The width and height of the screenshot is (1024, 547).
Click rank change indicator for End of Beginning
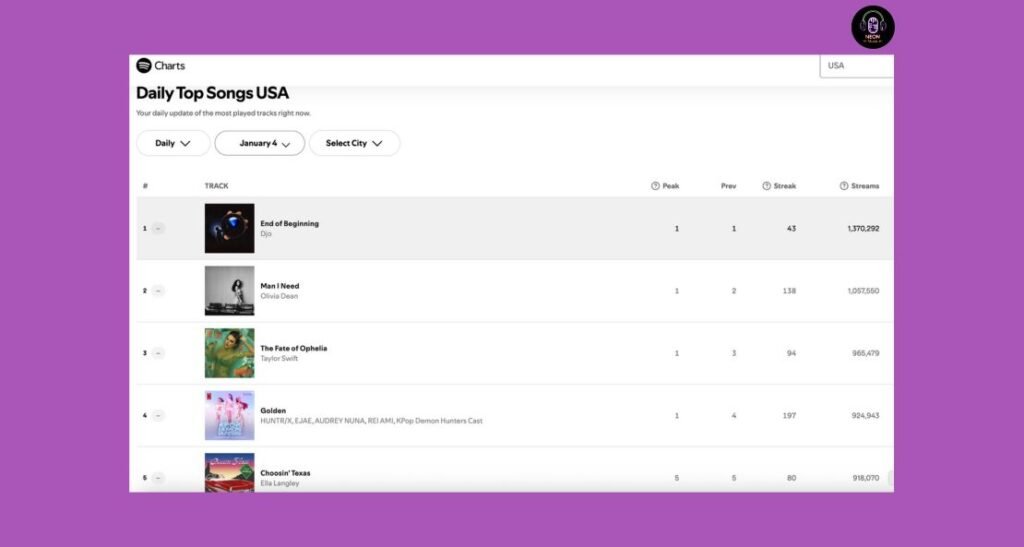[x=159, y=228]
